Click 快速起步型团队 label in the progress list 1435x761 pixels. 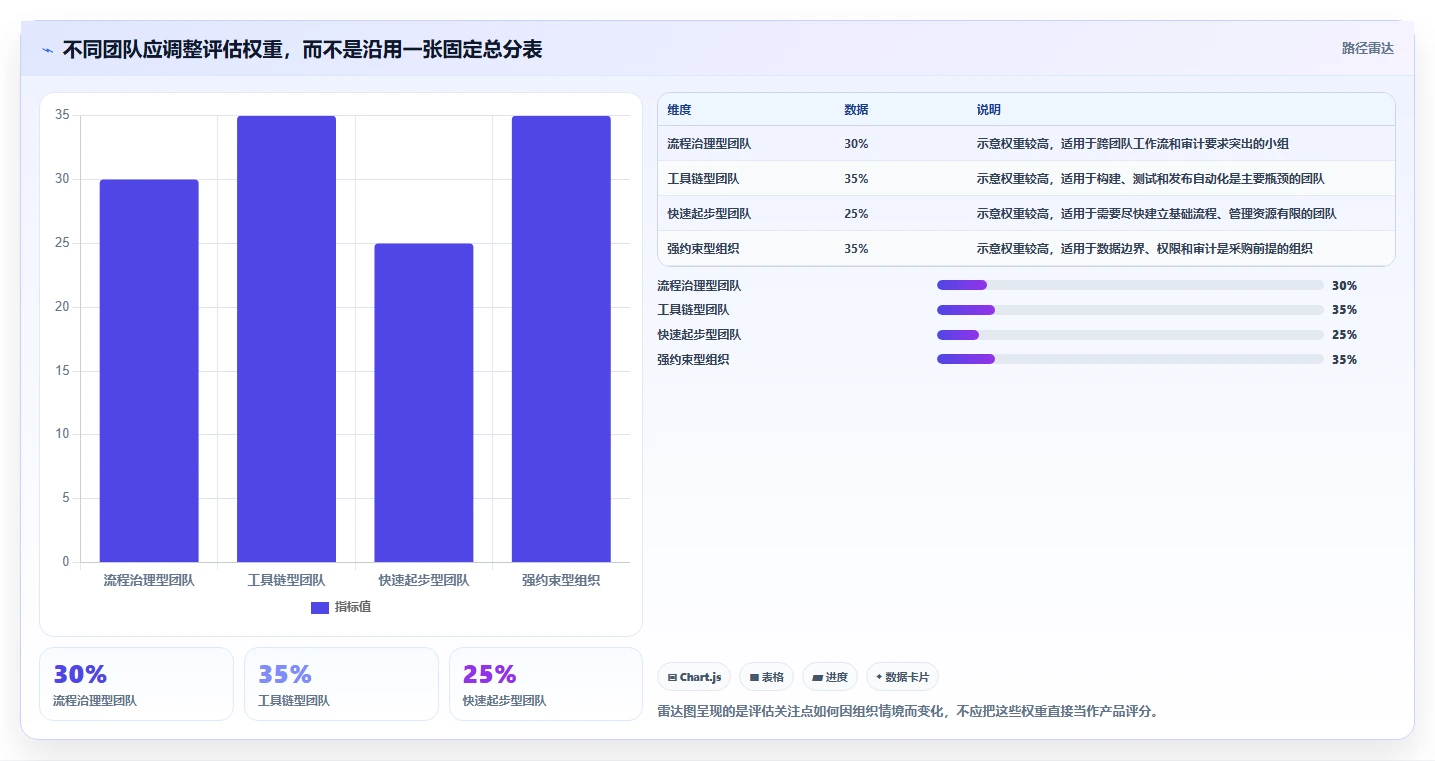coord(699,335)
